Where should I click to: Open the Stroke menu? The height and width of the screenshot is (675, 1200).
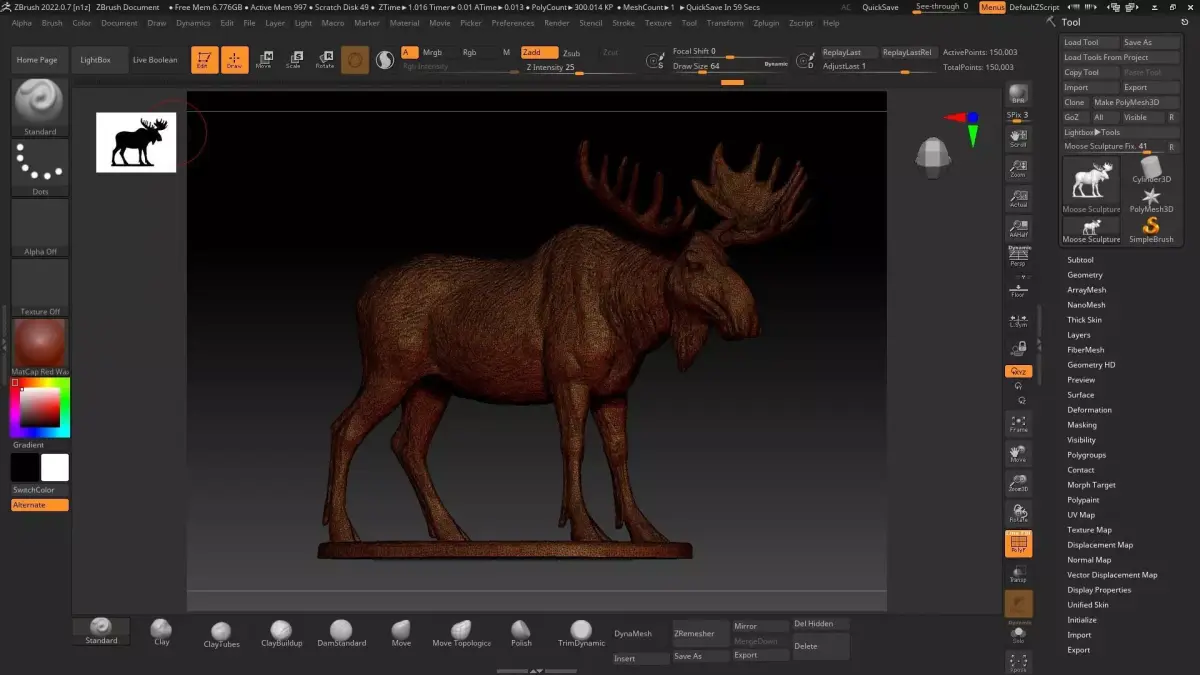(623, 23)
